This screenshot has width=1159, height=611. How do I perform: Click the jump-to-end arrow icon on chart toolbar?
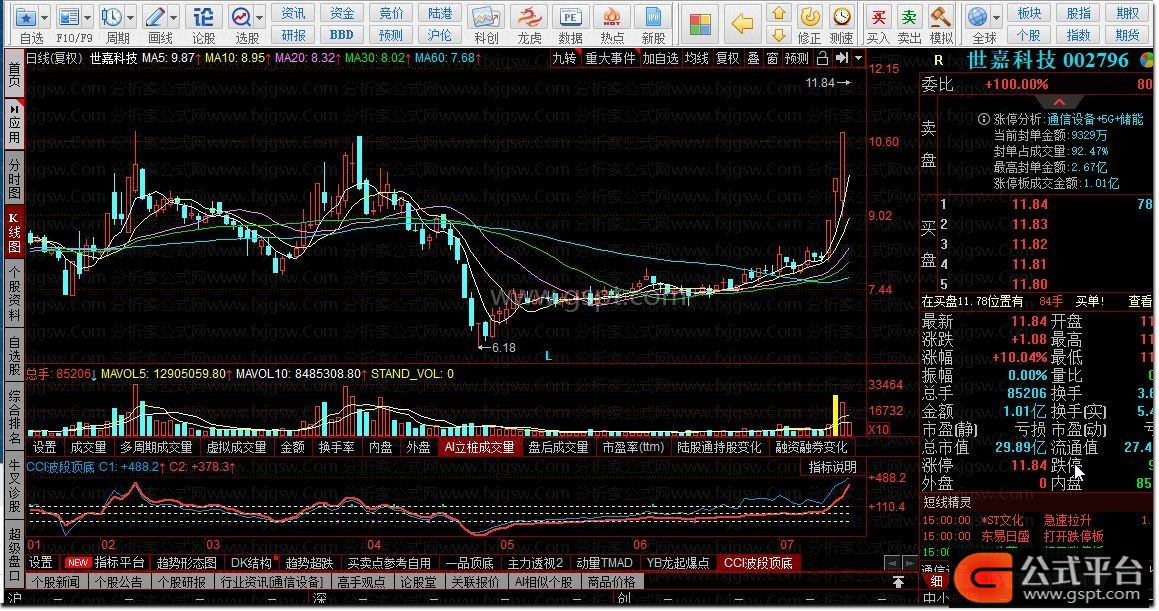842,58
